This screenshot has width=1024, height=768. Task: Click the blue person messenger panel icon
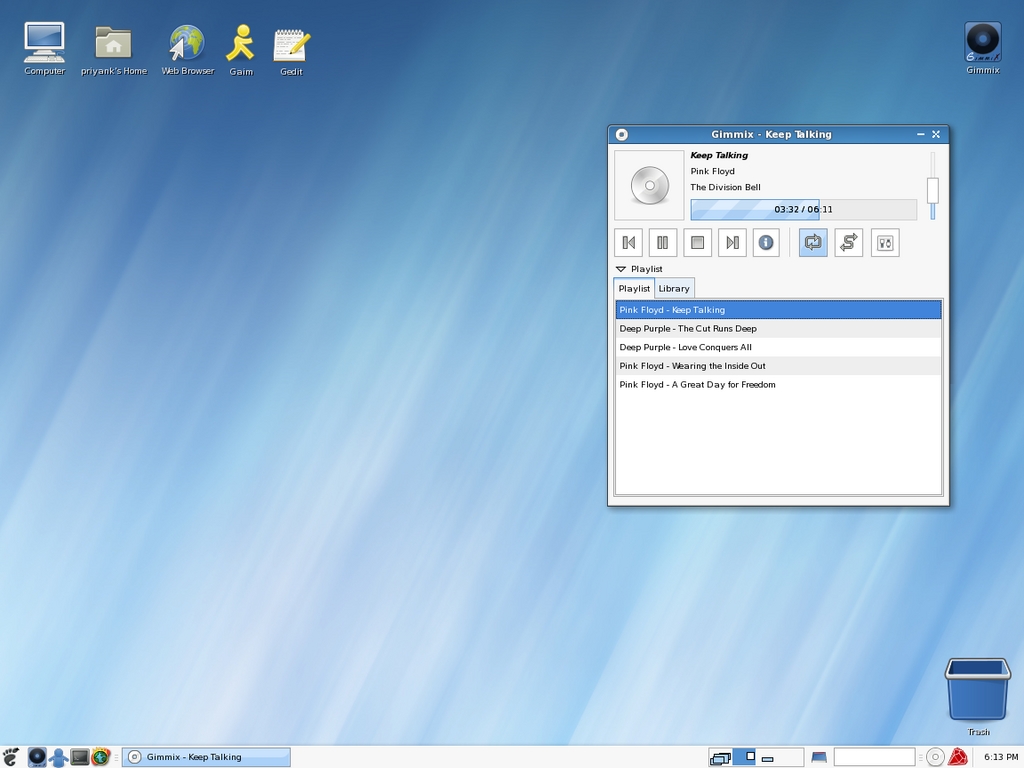tap(59, 757)
